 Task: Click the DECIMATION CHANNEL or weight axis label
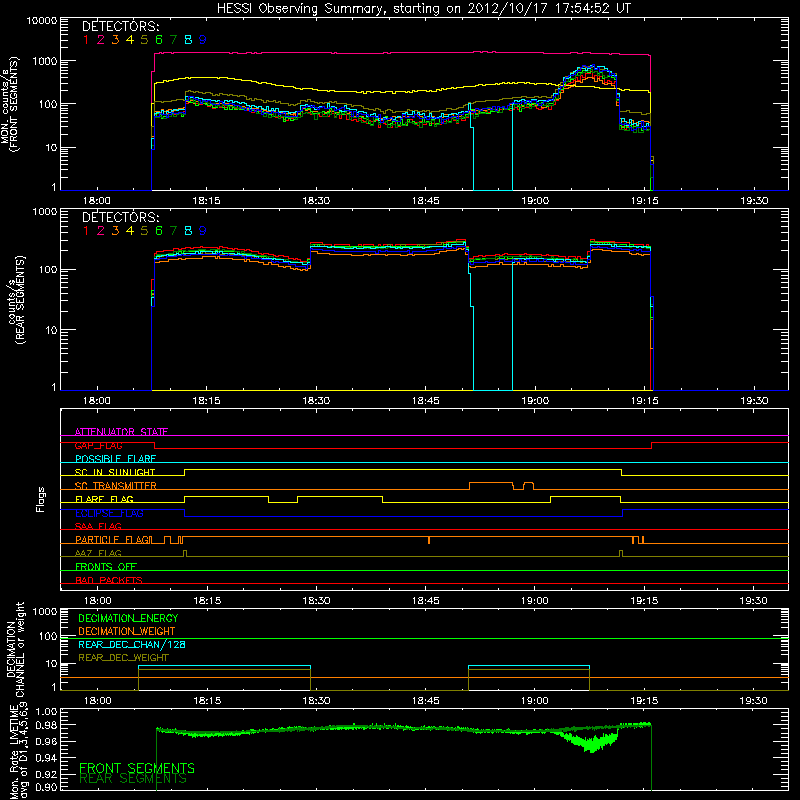tap(15, 649)
